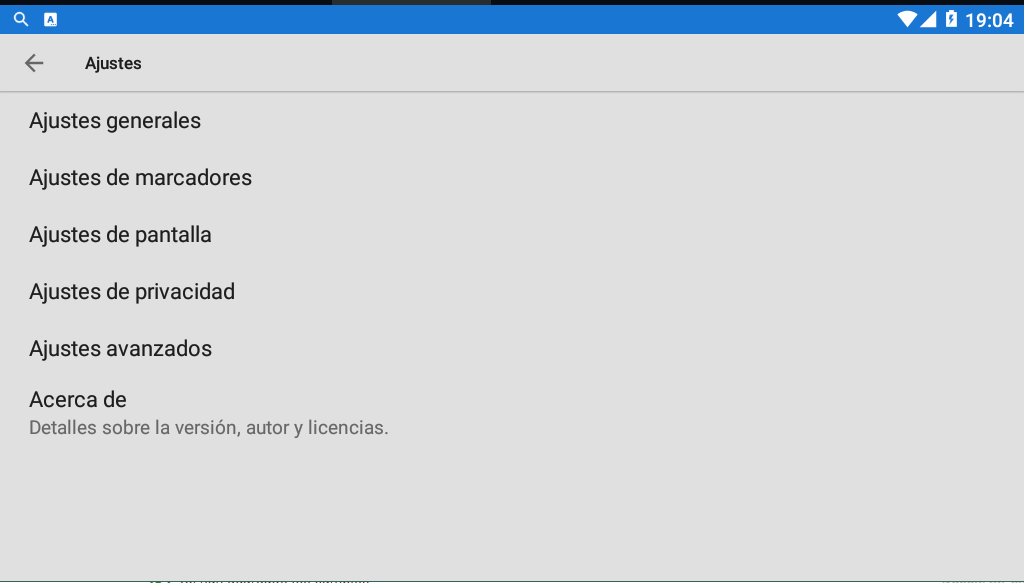Open Ajustes de marcadores
Screen dimensions: 1024x583
[x=140, y=178]
